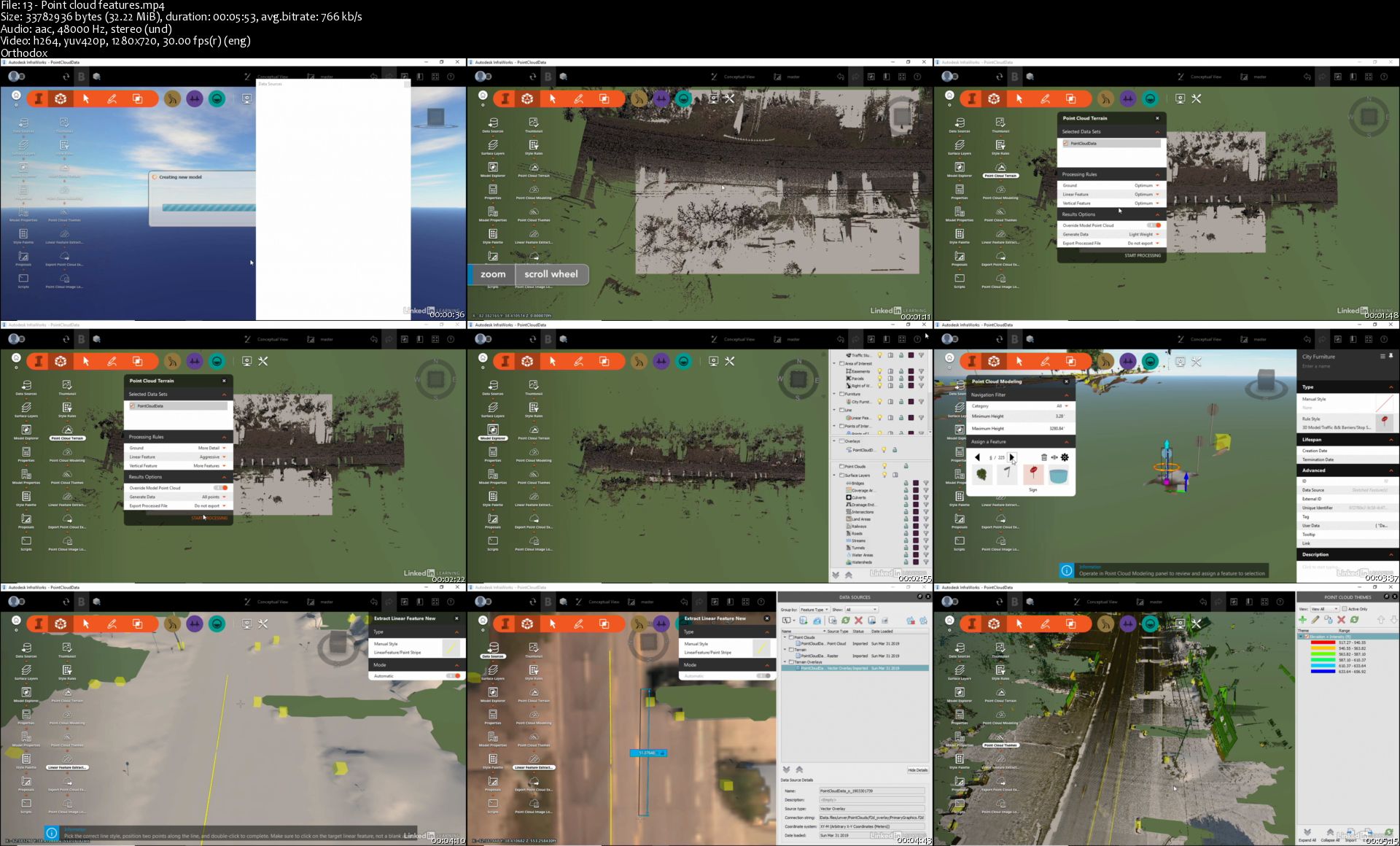Pin the City Furniture properties panel
The height and width of the screenshot is (846, 1400).
pos(1391,356)
